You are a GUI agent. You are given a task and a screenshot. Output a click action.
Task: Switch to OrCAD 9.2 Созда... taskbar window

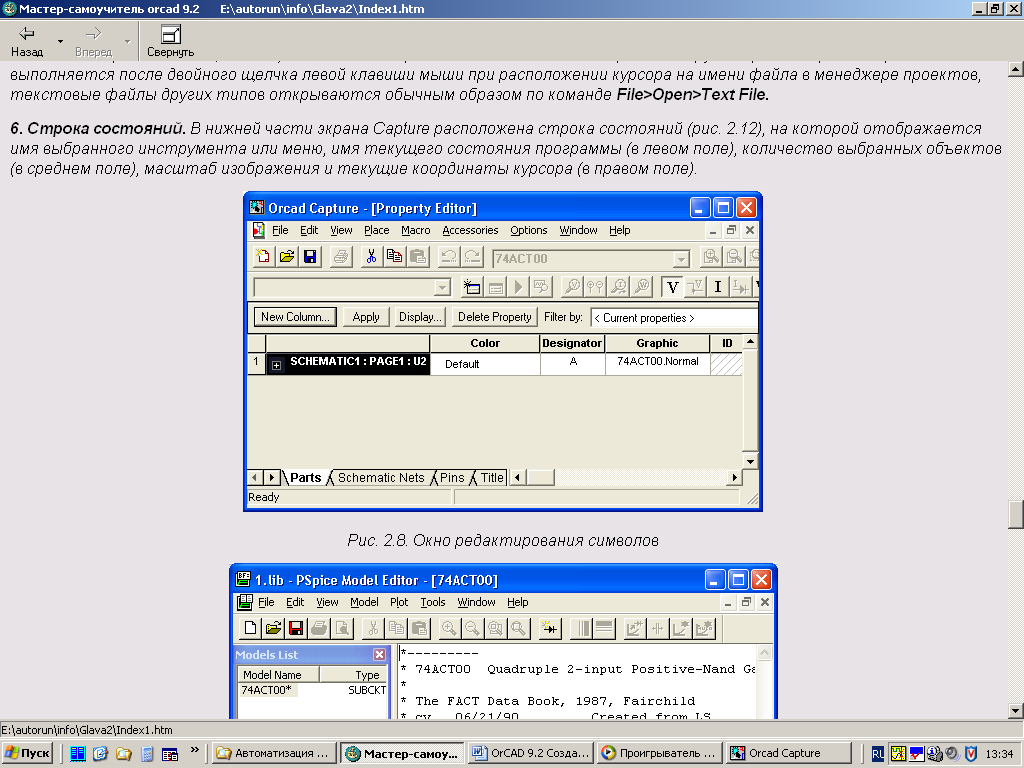coord(531,753)
